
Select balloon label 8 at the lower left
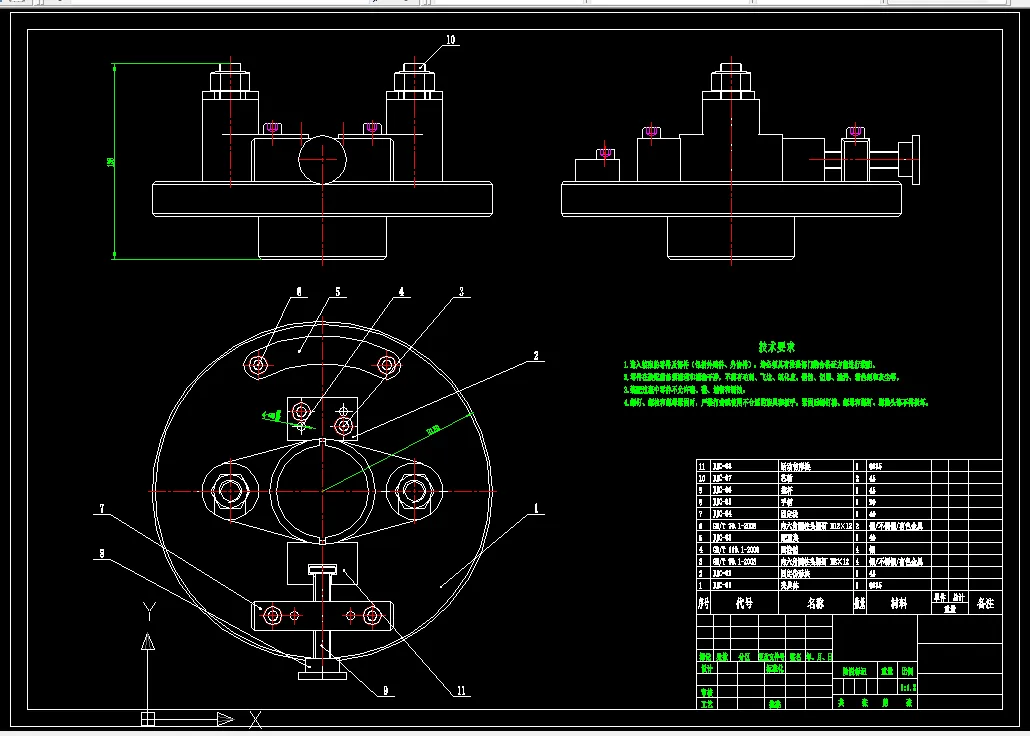click(x=102, y=554)
